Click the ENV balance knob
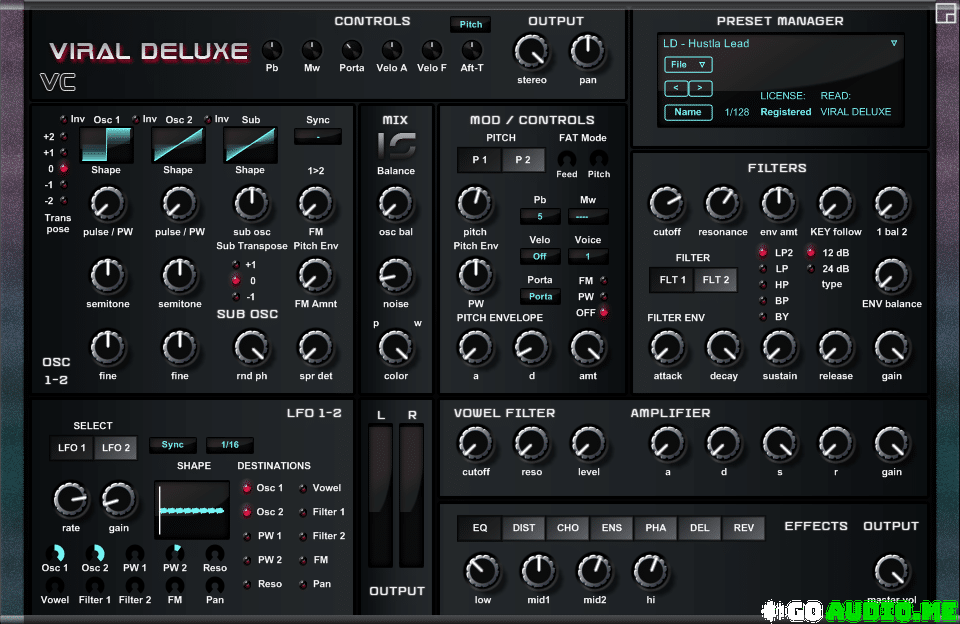 coord(891,276)
